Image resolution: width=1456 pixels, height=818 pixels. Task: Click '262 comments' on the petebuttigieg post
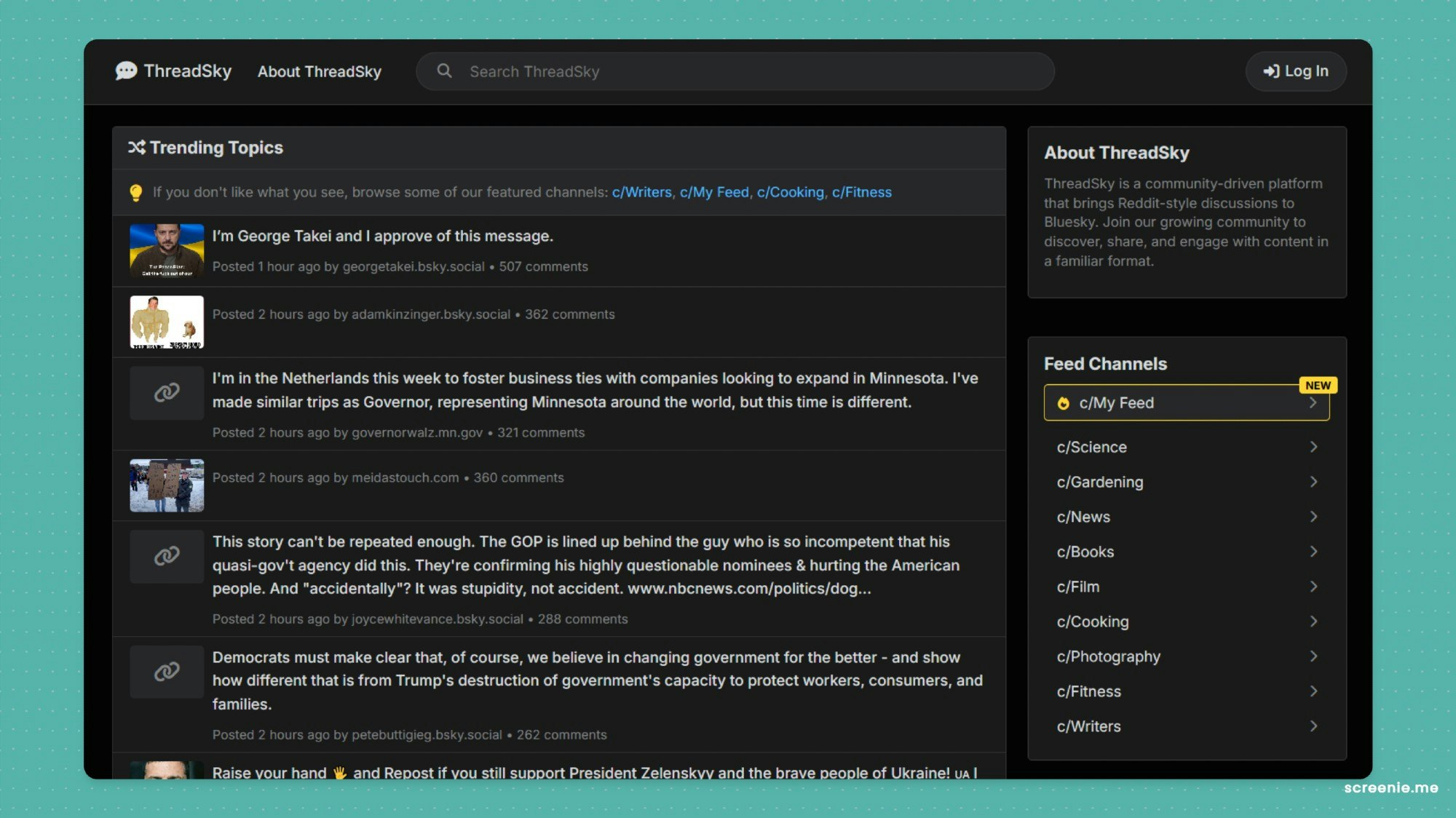[561, 734]
